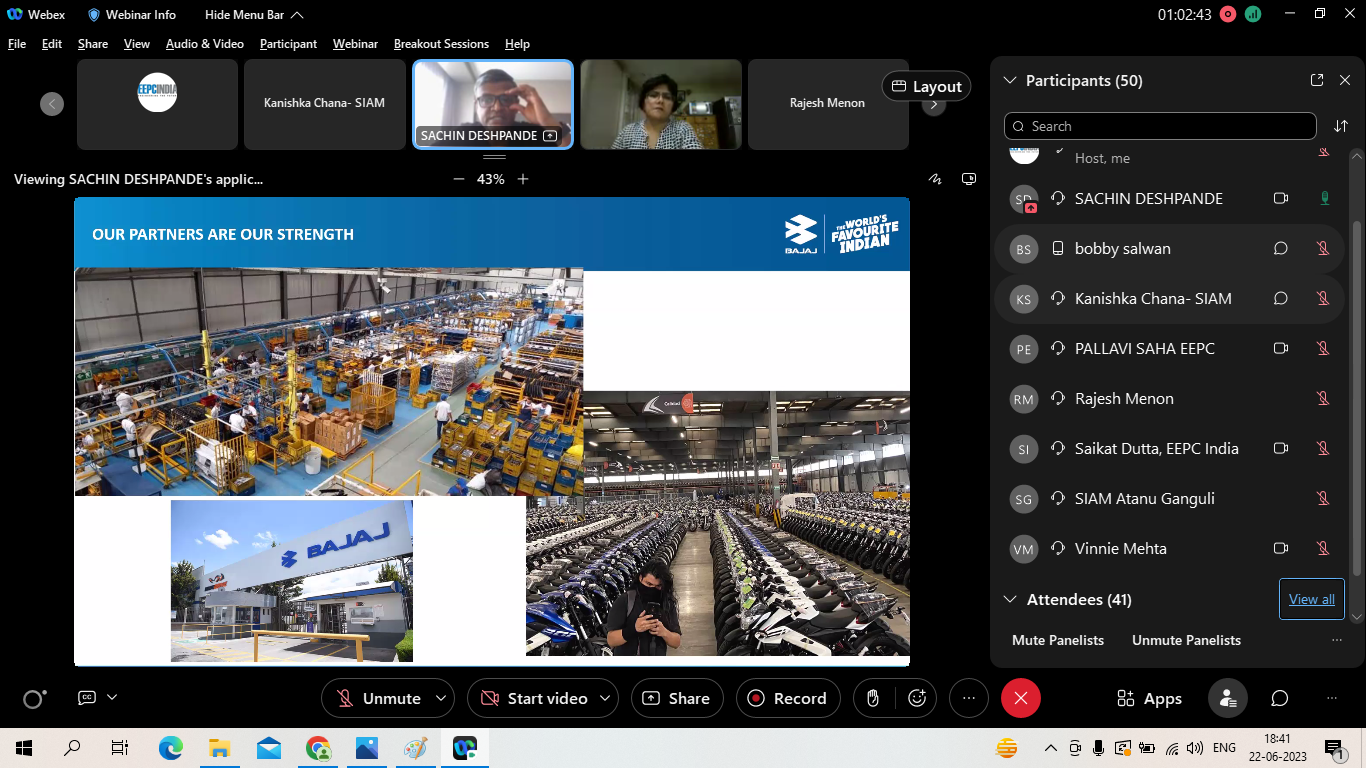This screenshot has height=768, width=1366.
Task: Open chat with Kanishka Chana- SIAM
Action: point(1280,298)
